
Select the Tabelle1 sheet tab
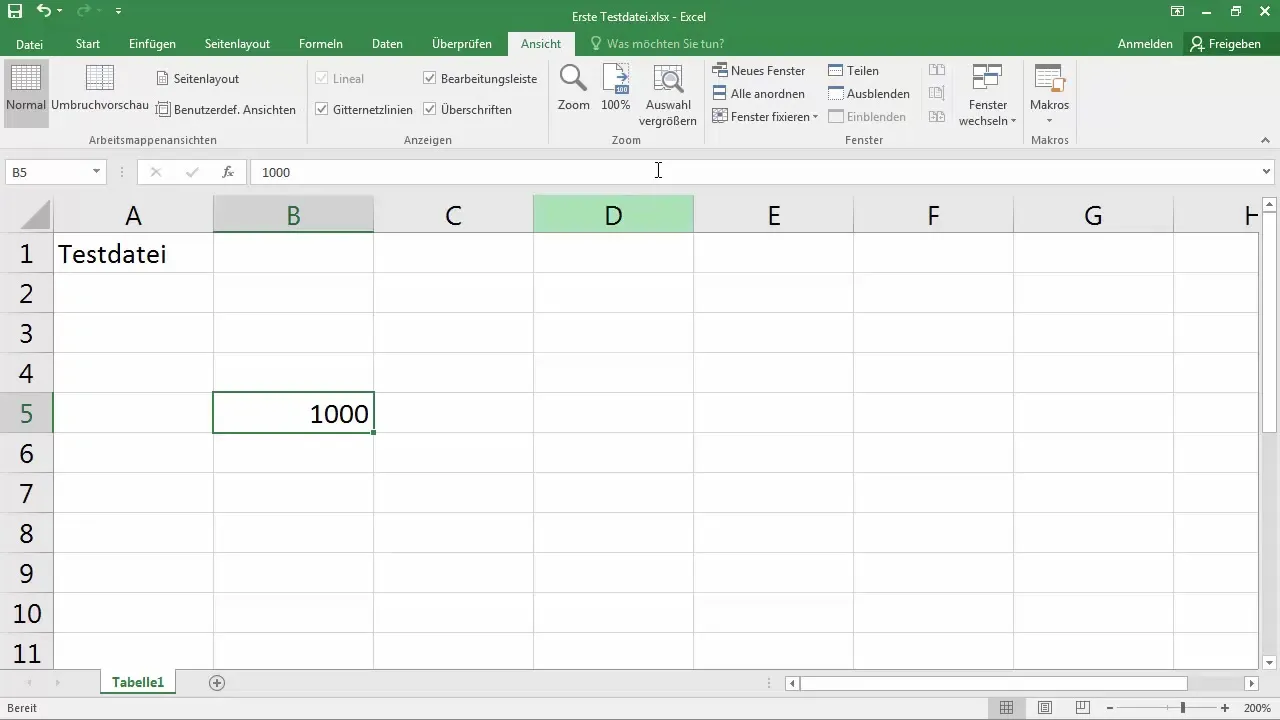tap(137, 683)
